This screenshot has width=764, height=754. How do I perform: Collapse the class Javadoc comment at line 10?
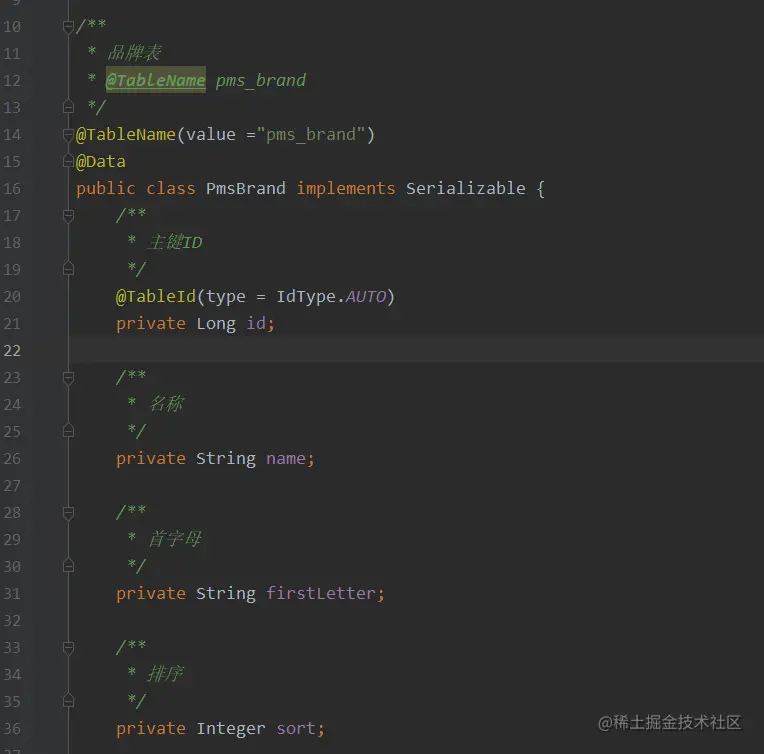coord(68,27)
